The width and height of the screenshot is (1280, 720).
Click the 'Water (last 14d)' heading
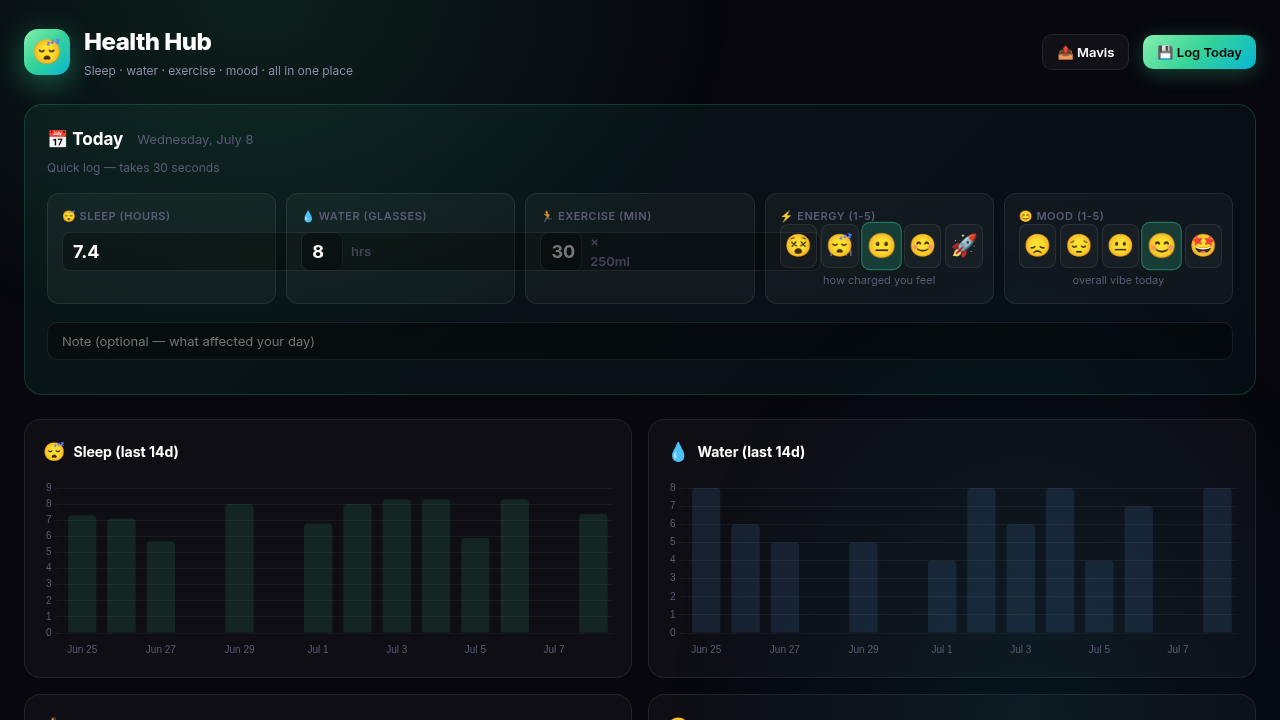click(751, 452)
